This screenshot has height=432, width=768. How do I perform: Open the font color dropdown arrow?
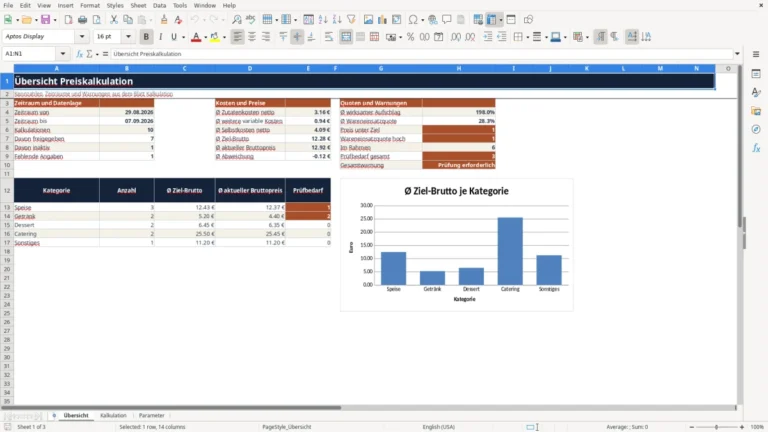[205, 37]
